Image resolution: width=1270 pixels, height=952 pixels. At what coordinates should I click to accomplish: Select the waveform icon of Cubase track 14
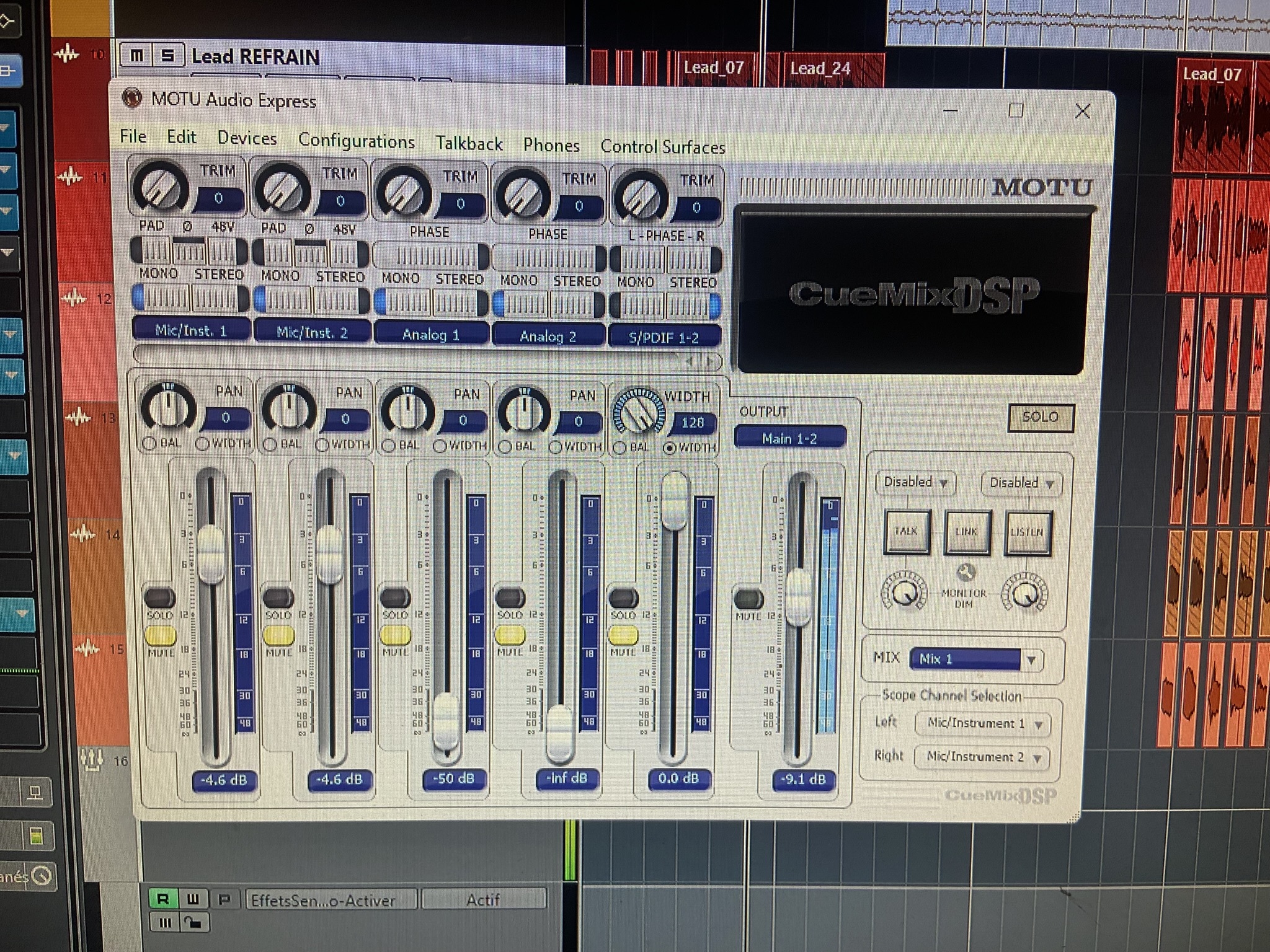[x=83, y=534]
